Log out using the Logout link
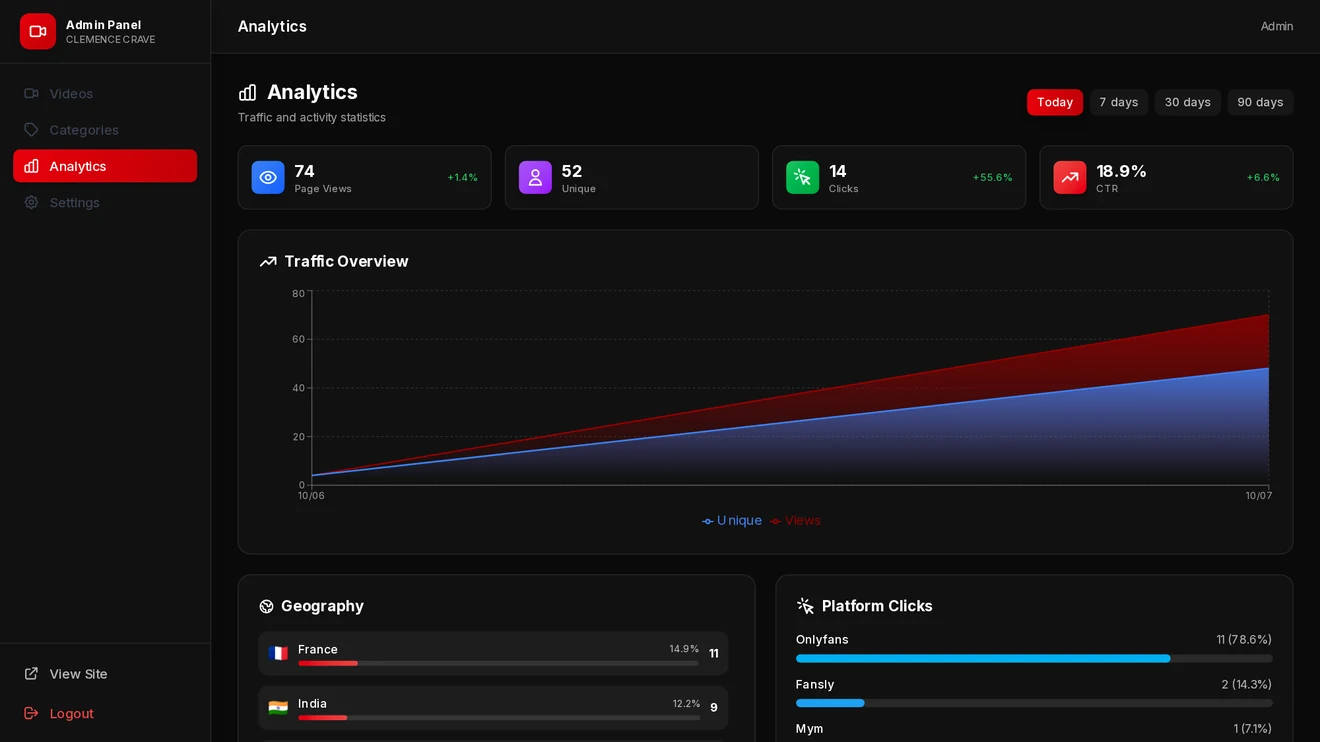 tap(105, 713)
